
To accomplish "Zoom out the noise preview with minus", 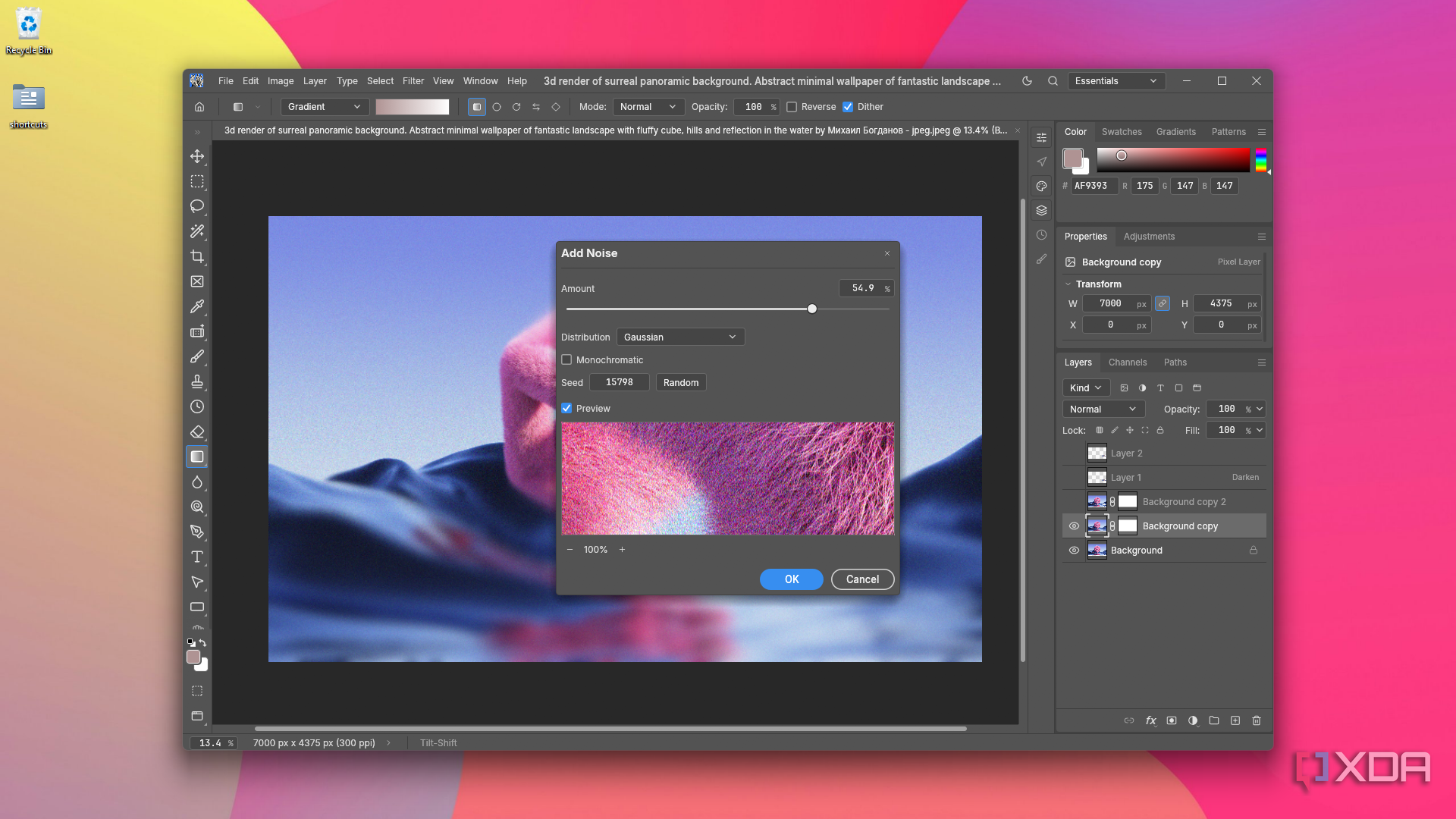I will [x=570, y=550].
